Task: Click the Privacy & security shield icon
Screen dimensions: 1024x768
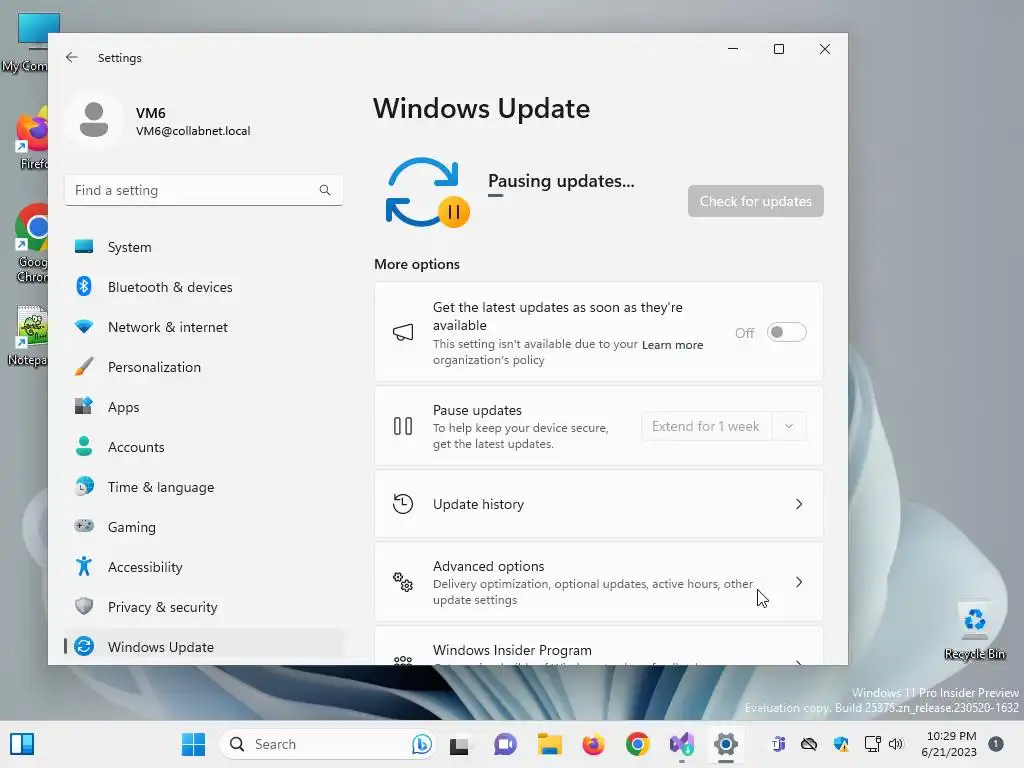Action: coord(84,606)
